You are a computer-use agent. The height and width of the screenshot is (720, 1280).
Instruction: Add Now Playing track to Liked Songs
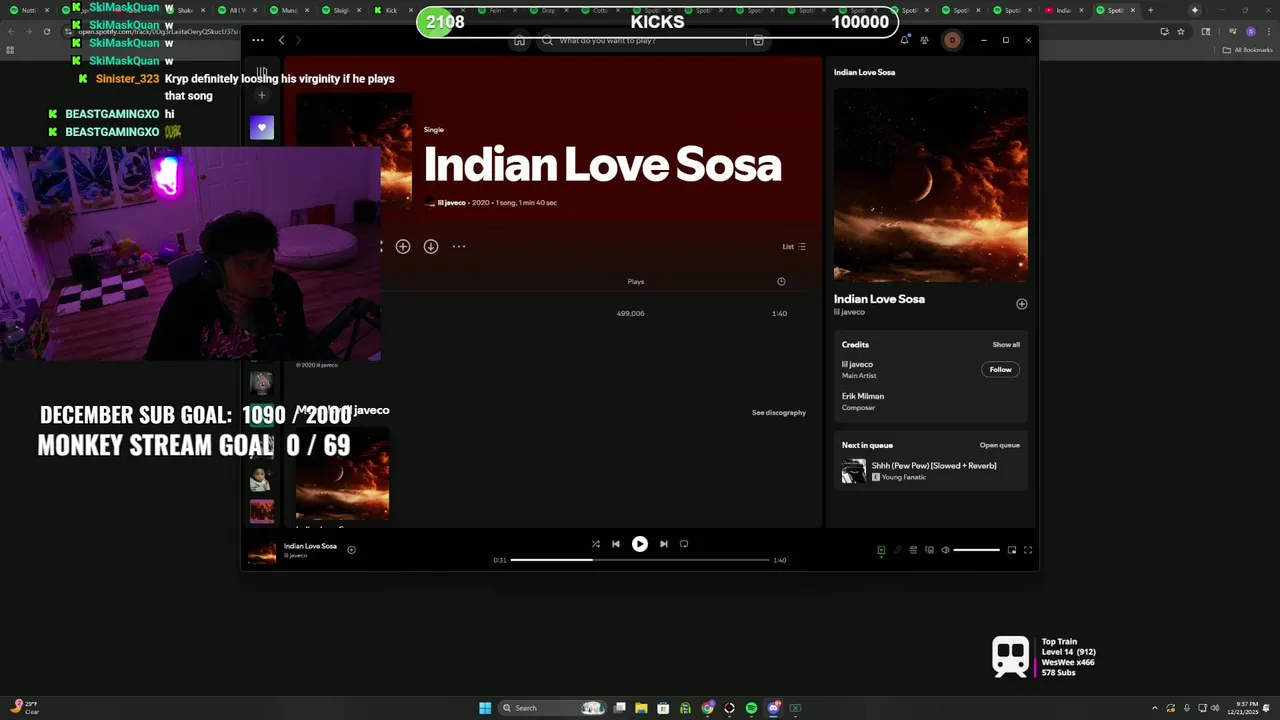1021,304
